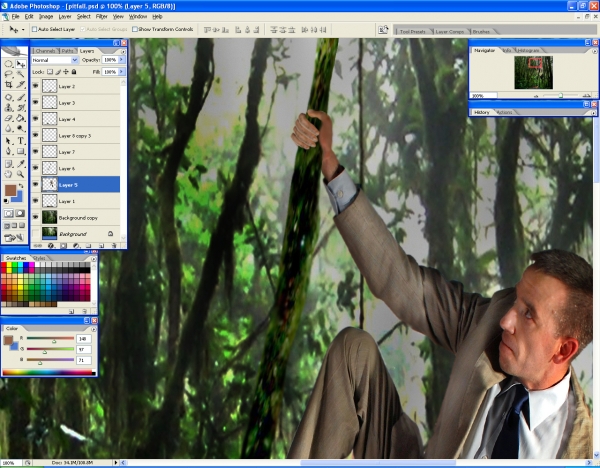
Task: Open the Filter menu
Action: (101, 16)
